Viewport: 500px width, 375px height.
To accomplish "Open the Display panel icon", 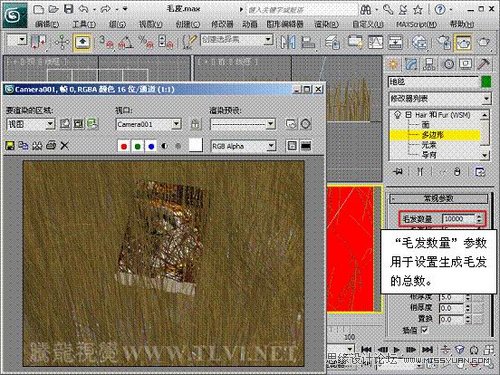I will click(466, 64).
